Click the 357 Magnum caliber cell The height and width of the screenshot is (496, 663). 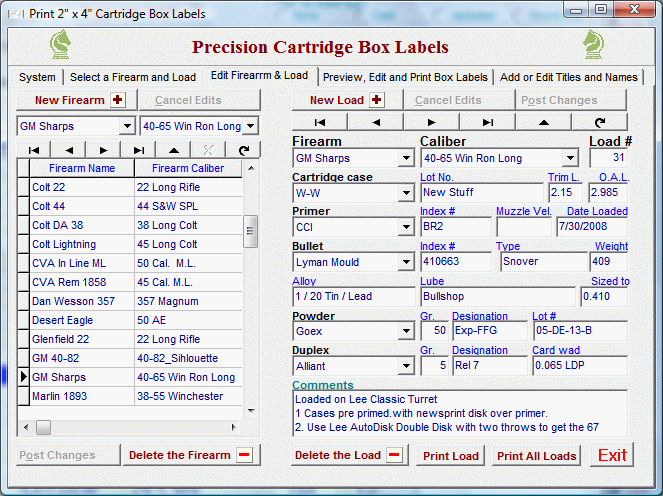(x=188, y=301)
